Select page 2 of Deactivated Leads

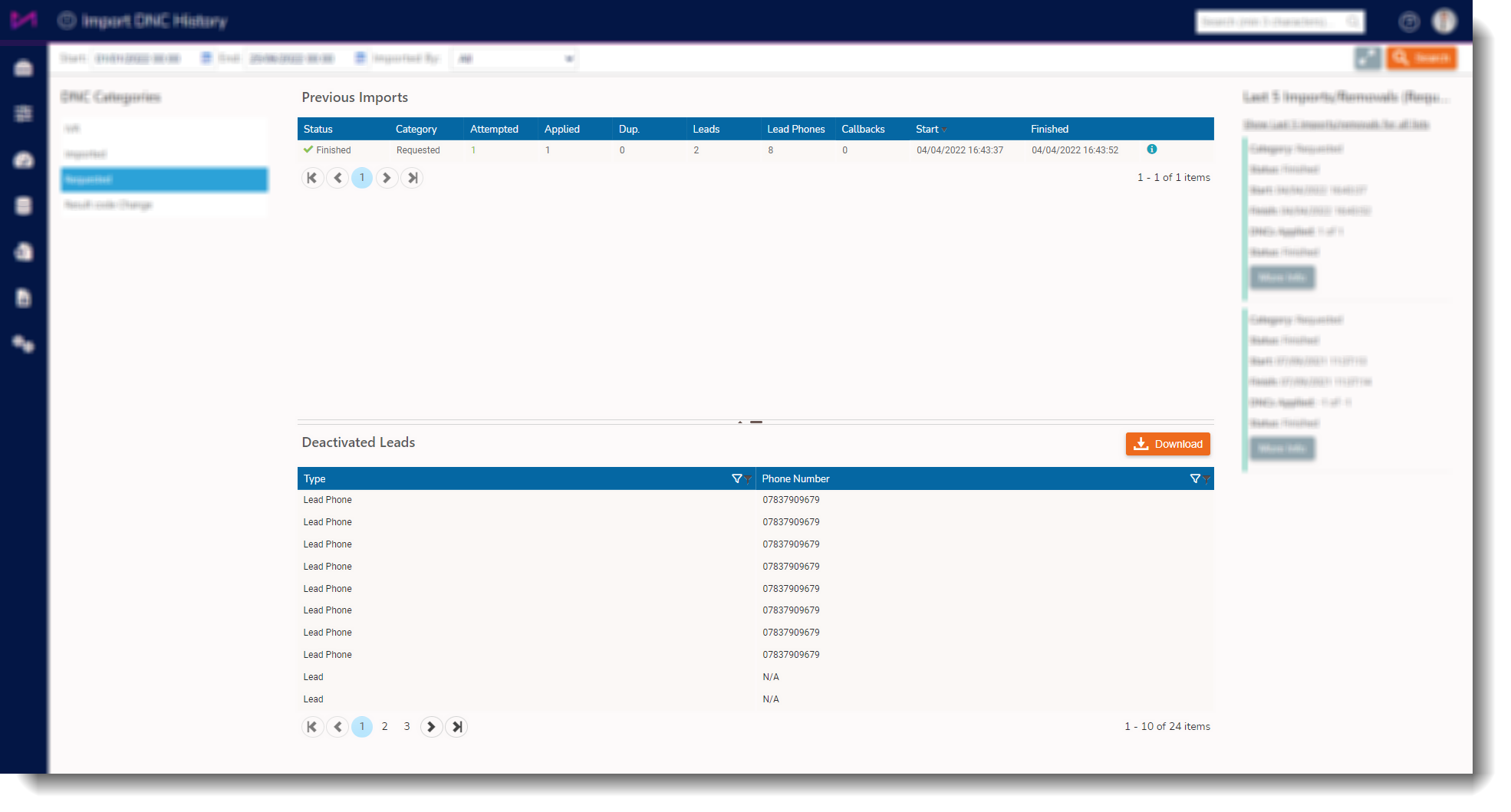point(385,727)
